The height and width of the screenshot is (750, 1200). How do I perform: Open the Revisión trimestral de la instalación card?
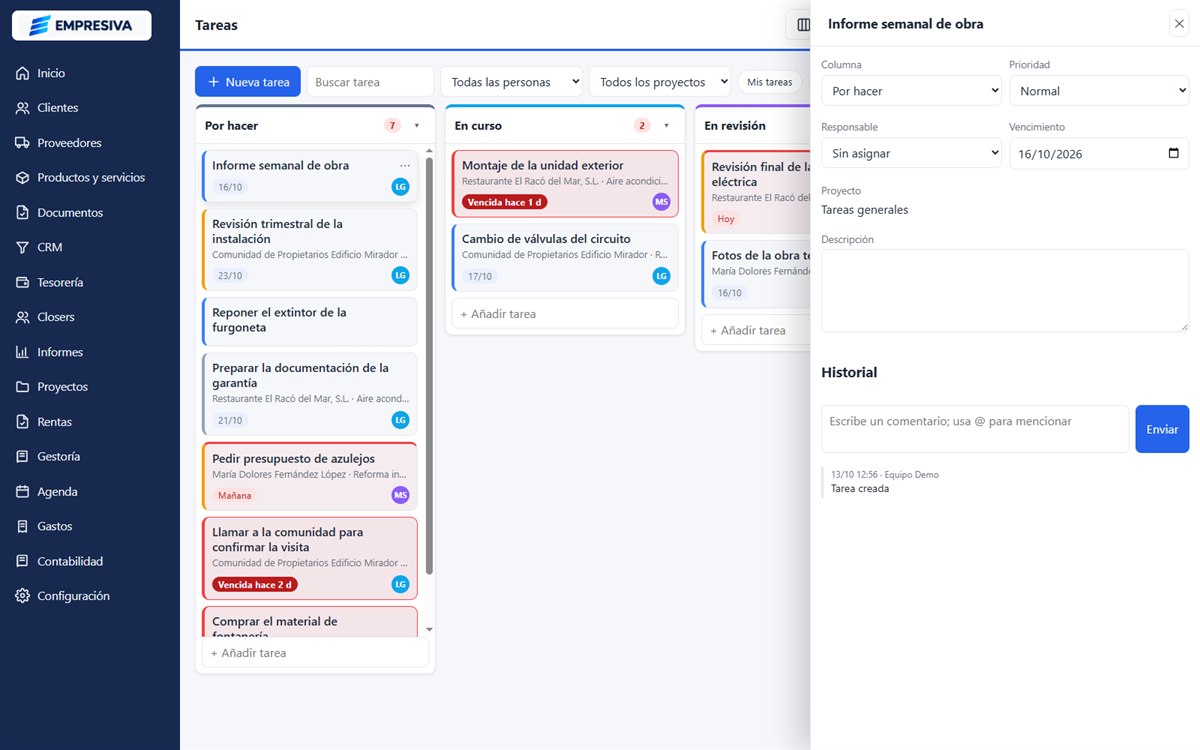click(x=309, y=249)
